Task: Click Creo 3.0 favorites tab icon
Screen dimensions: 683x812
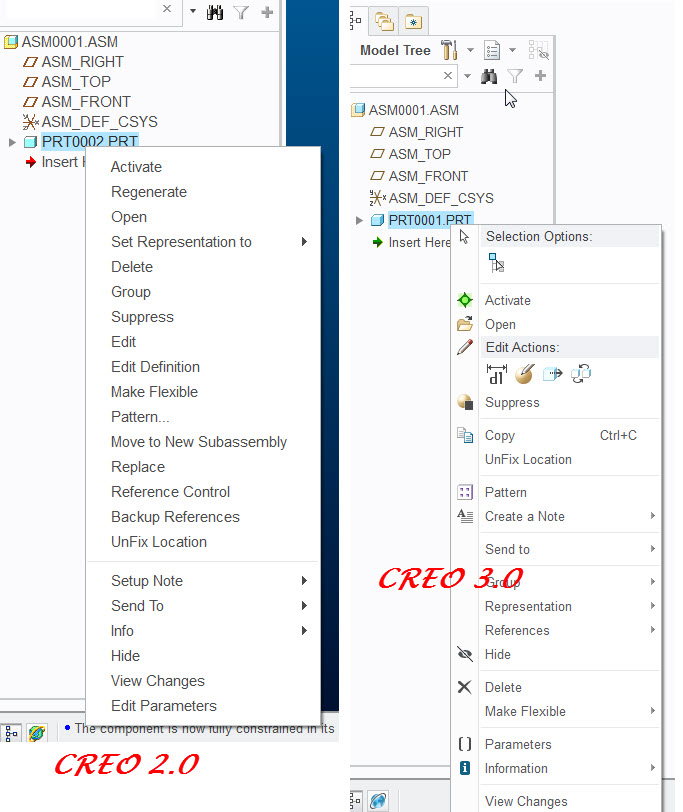Action: click(x=413, y=22)
